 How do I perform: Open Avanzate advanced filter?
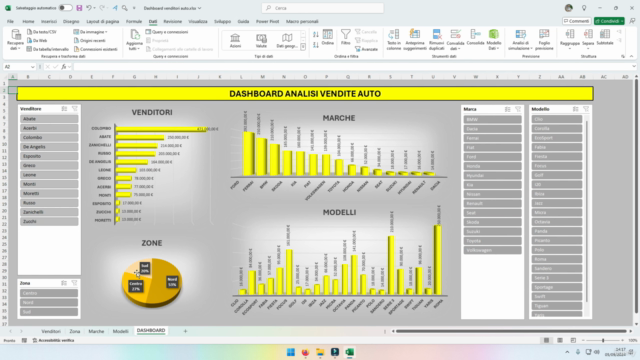tap(367, 49)
